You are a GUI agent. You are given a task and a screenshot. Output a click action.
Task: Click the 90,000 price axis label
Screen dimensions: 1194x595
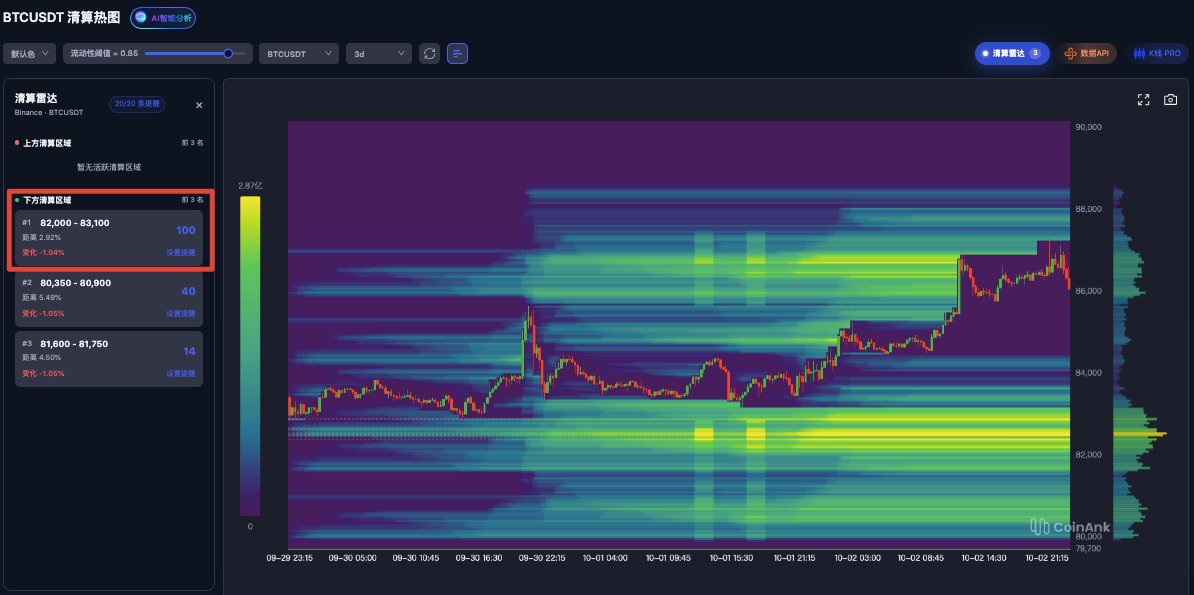pyautogui.click(x=1089, y=127)
